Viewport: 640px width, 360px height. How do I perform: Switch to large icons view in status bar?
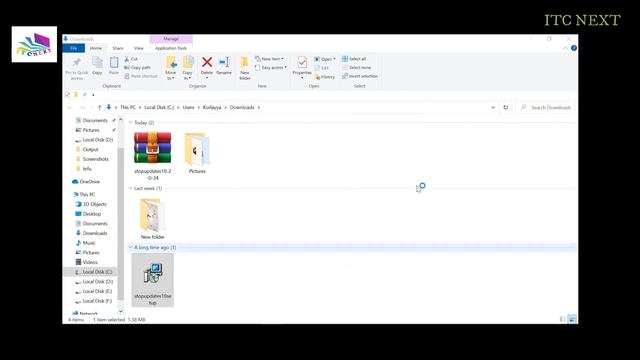(x=572, y=319)
